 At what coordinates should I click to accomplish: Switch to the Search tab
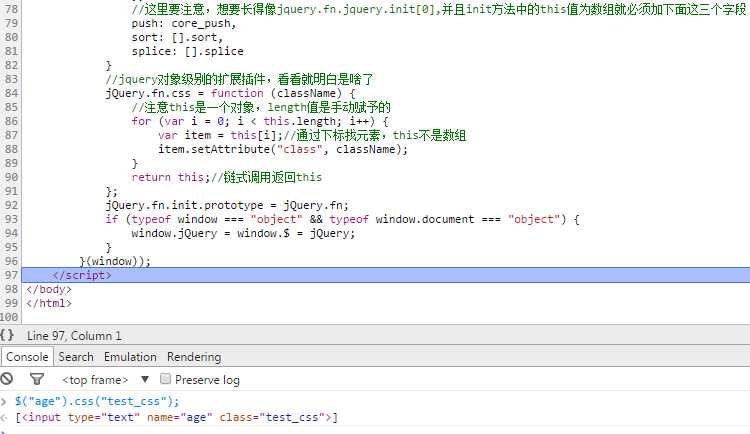coord(76,357)
